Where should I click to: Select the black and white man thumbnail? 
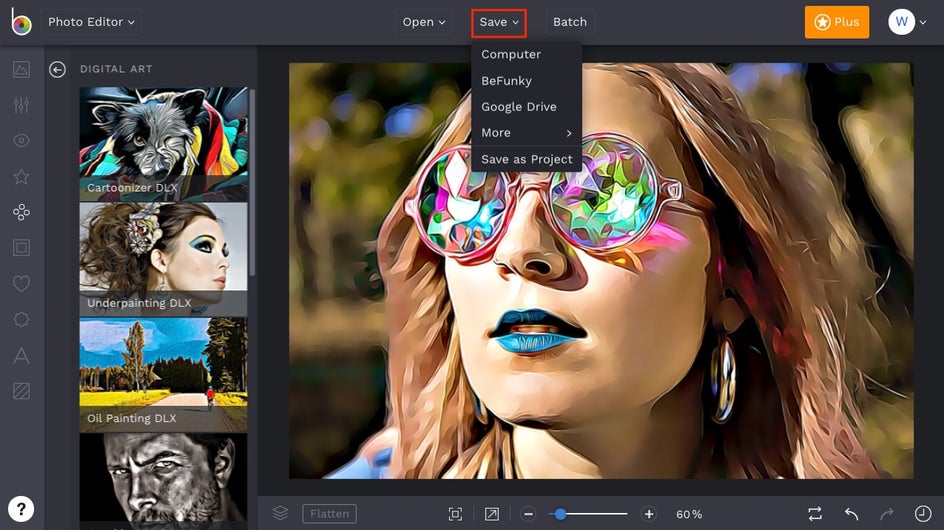[163, 478]
